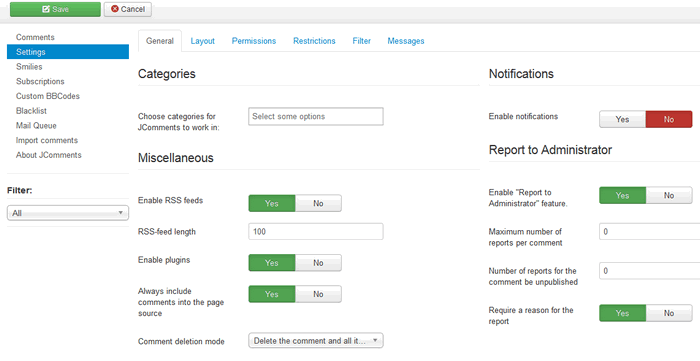
Task: Set Enable plugins to Yes
Action: pyautogui.click(x=271, y=263)
